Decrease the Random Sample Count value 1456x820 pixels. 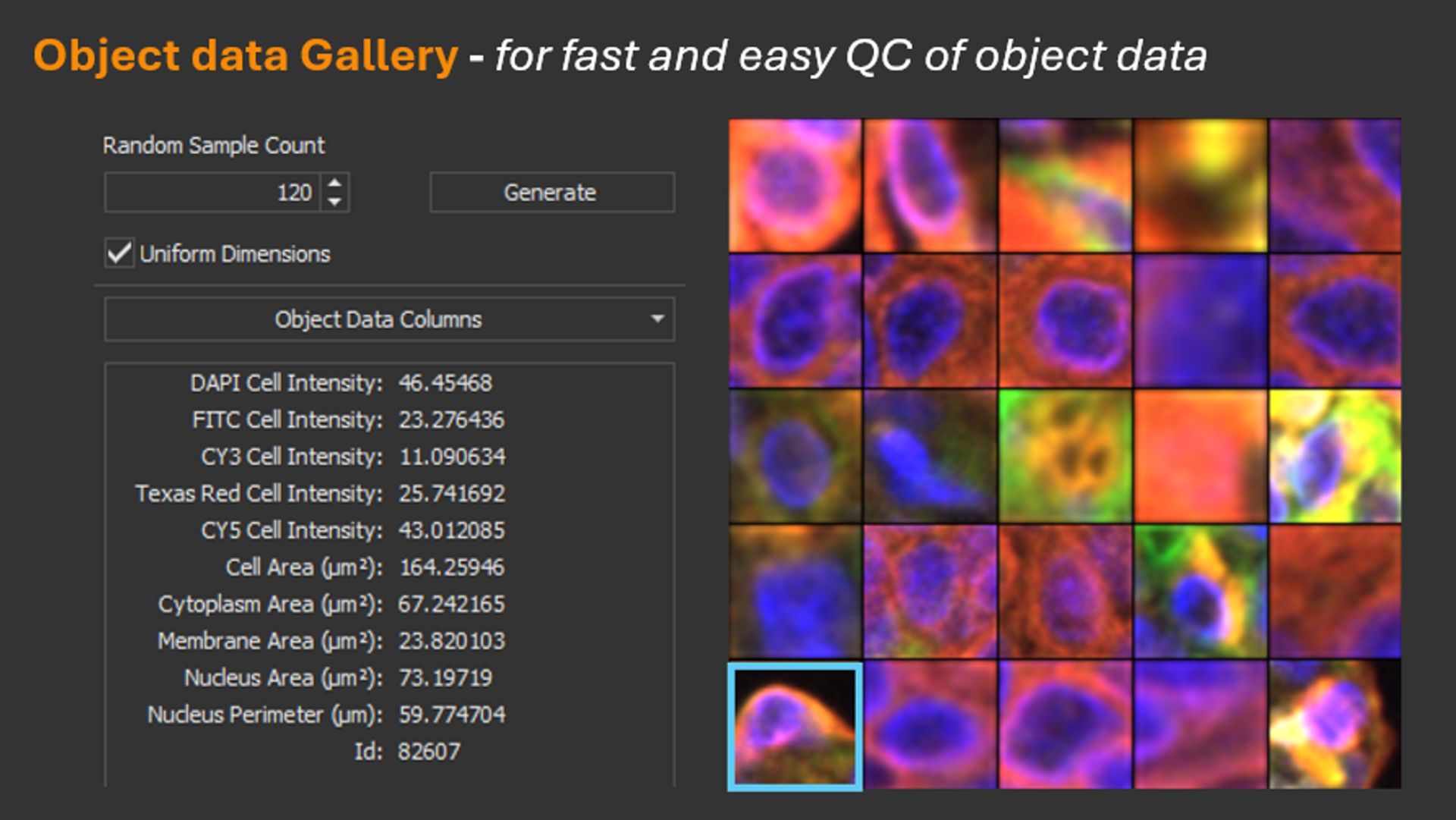(334, 202)
